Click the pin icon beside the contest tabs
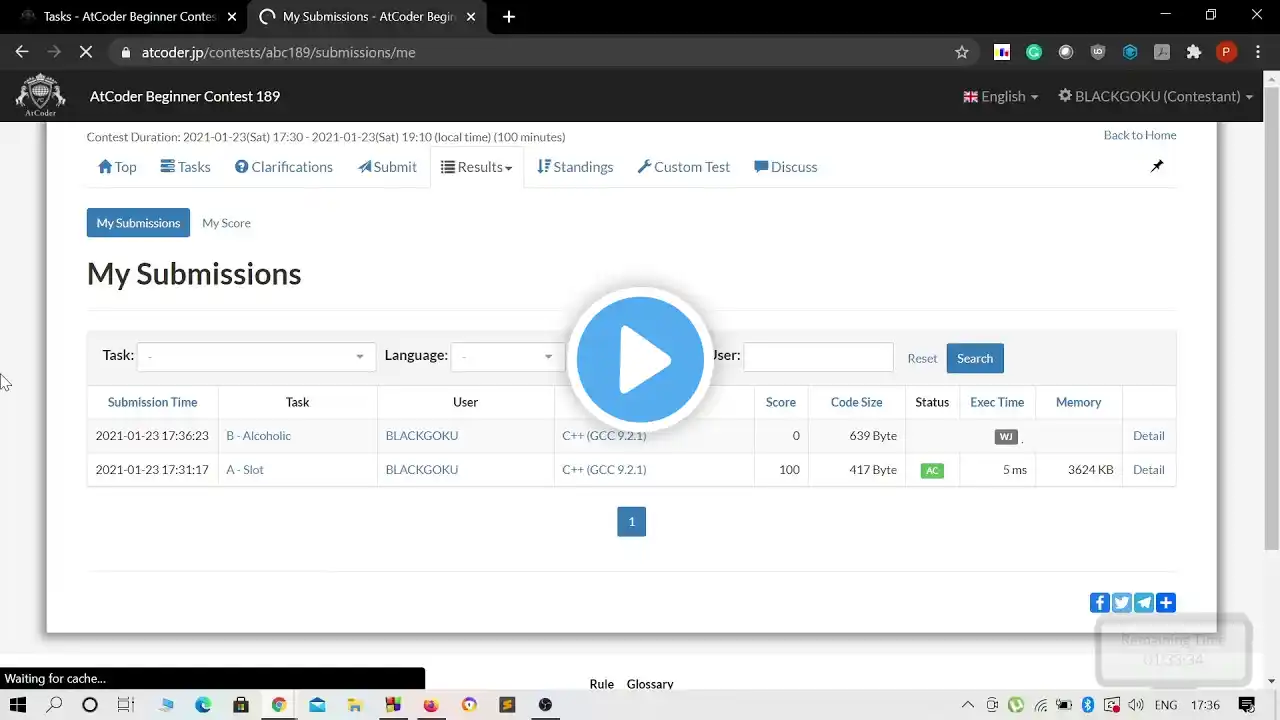1280x720 pixels. [x=1157, y=166]
